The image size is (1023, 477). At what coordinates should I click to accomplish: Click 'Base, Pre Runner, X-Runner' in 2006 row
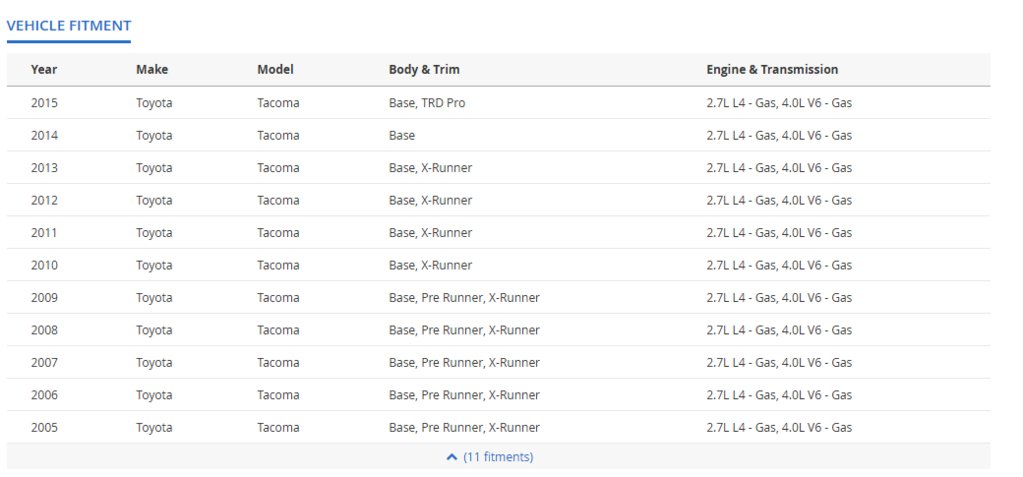[x=465, y=395]
